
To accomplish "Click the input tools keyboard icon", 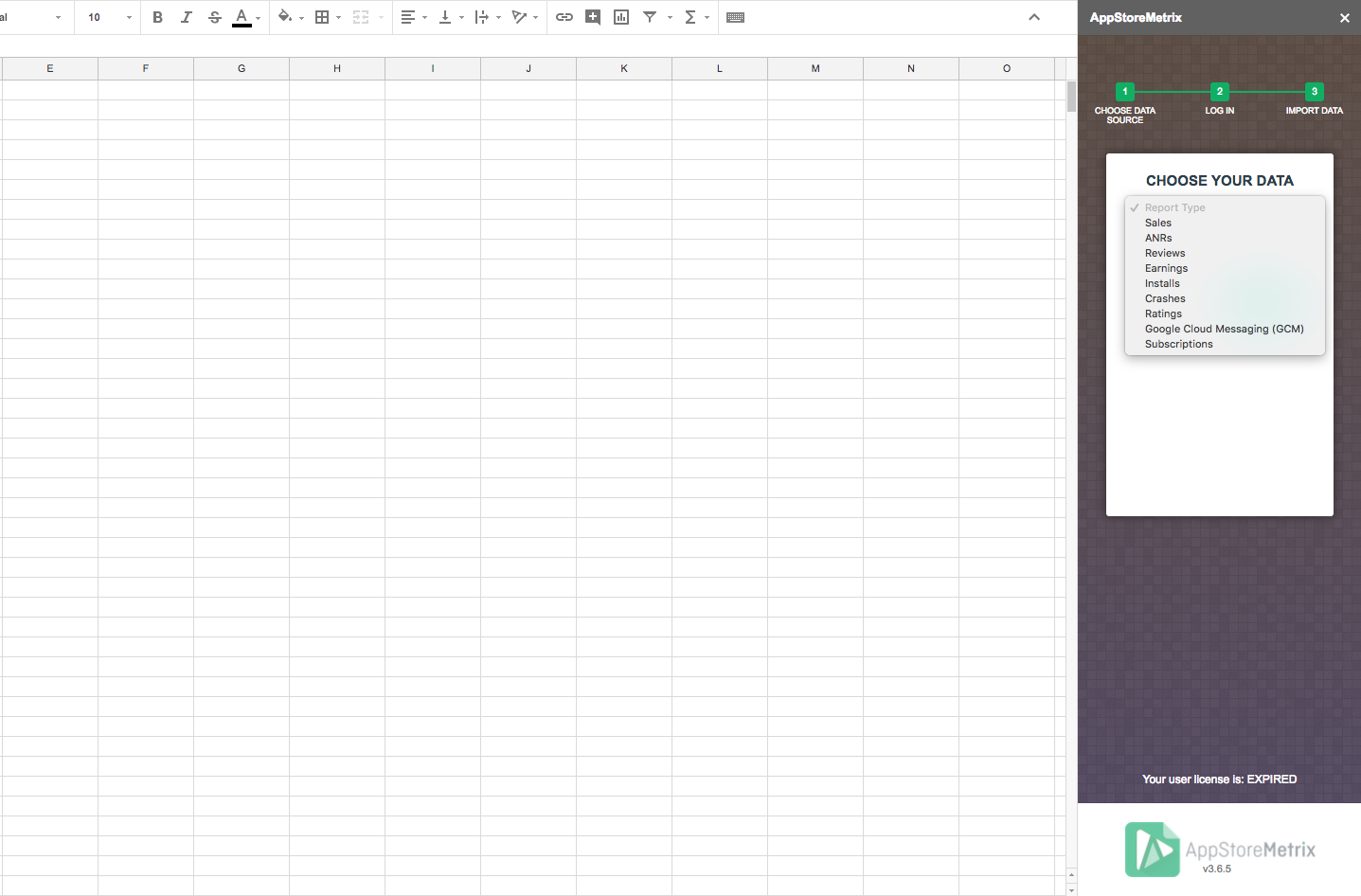I will (x=735, y=17).
